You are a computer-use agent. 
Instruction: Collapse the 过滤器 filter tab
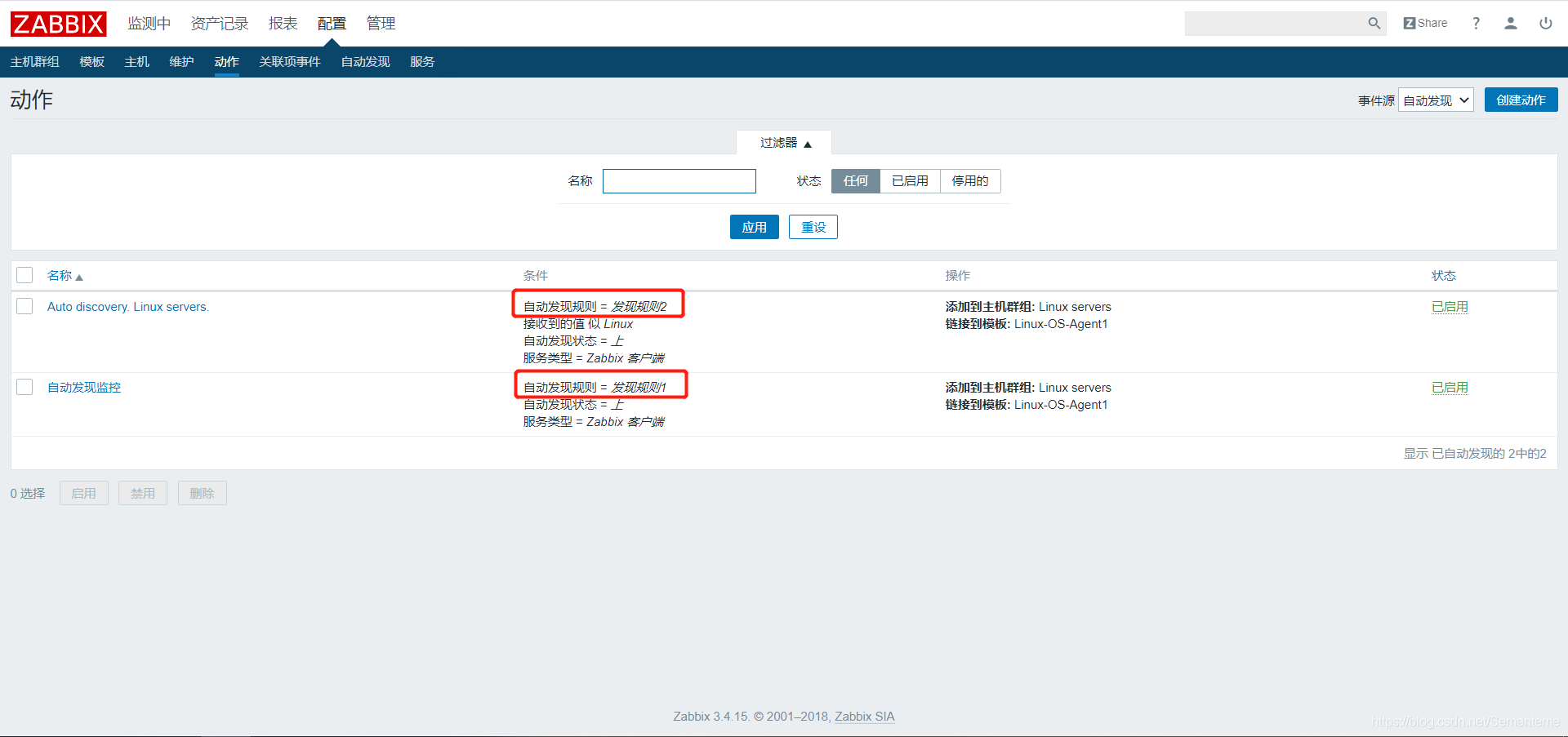tap(784, 143)
